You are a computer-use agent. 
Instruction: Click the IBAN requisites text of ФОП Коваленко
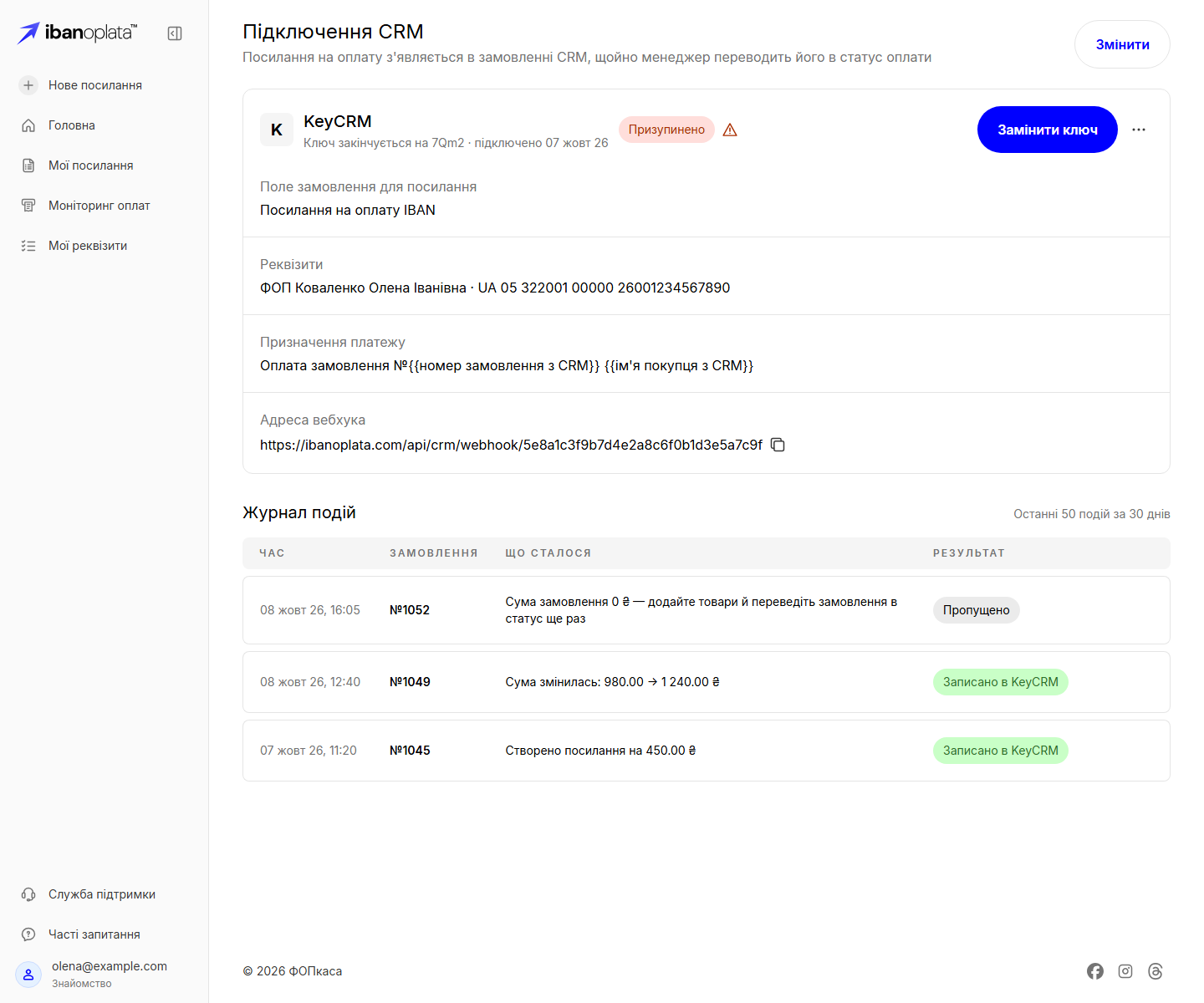(495, 288)
